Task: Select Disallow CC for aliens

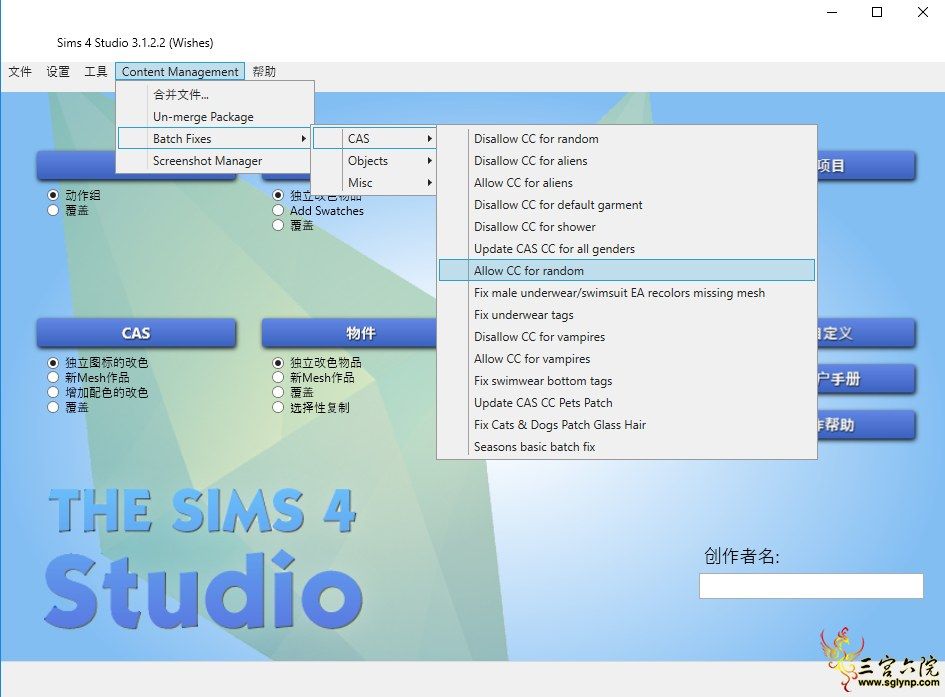Action: pos(627,161)
